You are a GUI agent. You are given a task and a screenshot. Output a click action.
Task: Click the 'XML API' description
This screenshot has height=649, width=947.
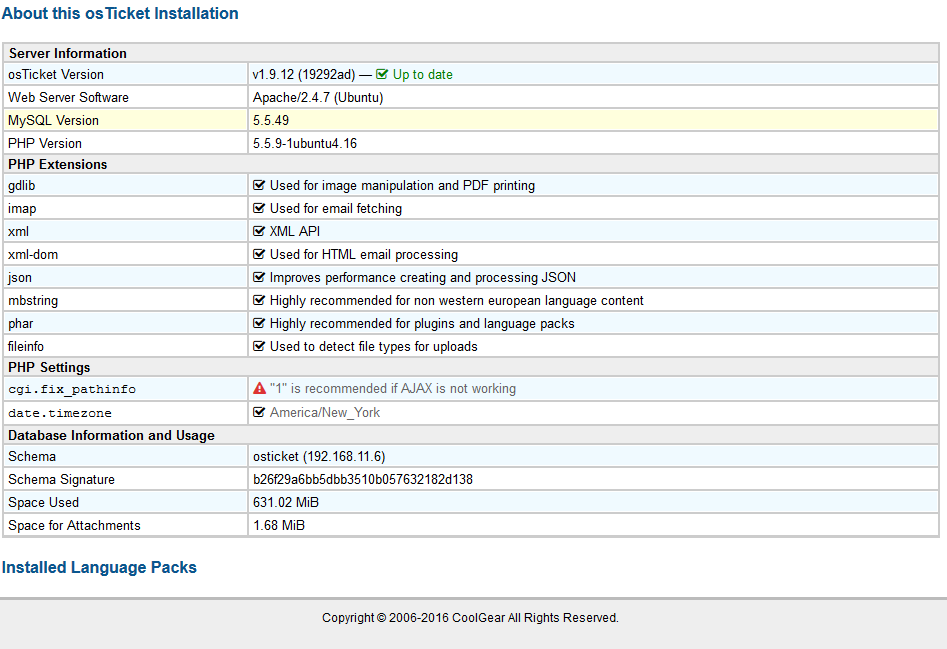pyautogui.click(x=295, y=231)
